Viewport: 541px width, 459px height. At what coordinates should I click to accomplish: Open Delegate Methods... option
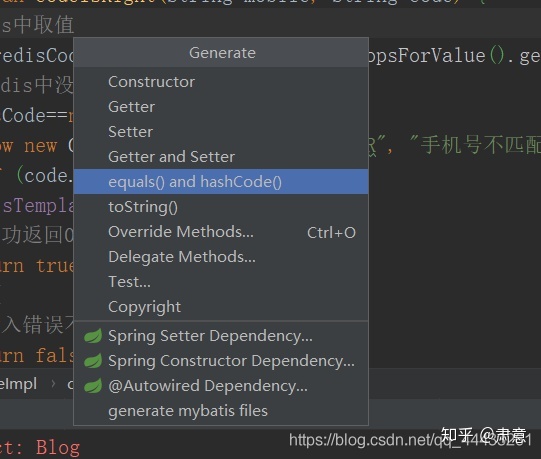[221, 257]
